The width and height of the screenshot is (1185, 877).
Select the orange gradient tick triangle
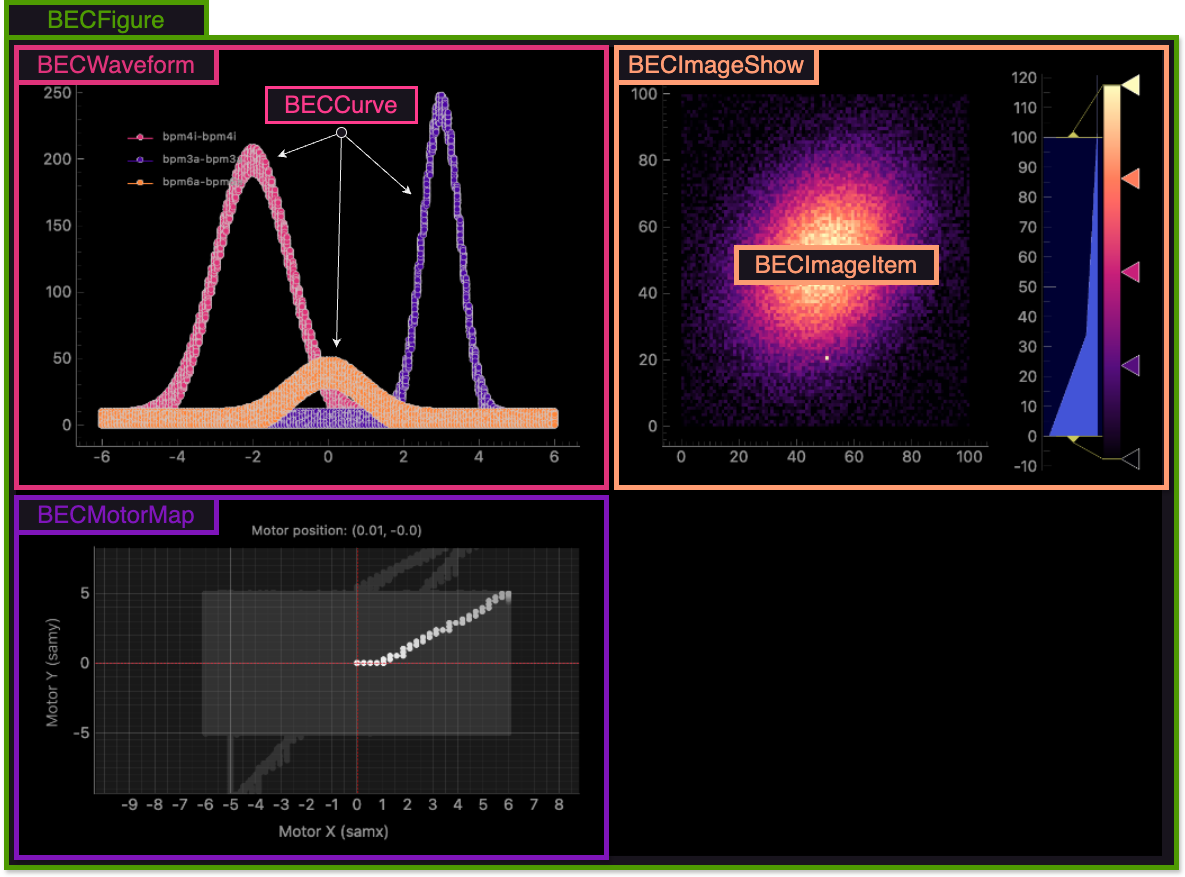point(1131,179)
